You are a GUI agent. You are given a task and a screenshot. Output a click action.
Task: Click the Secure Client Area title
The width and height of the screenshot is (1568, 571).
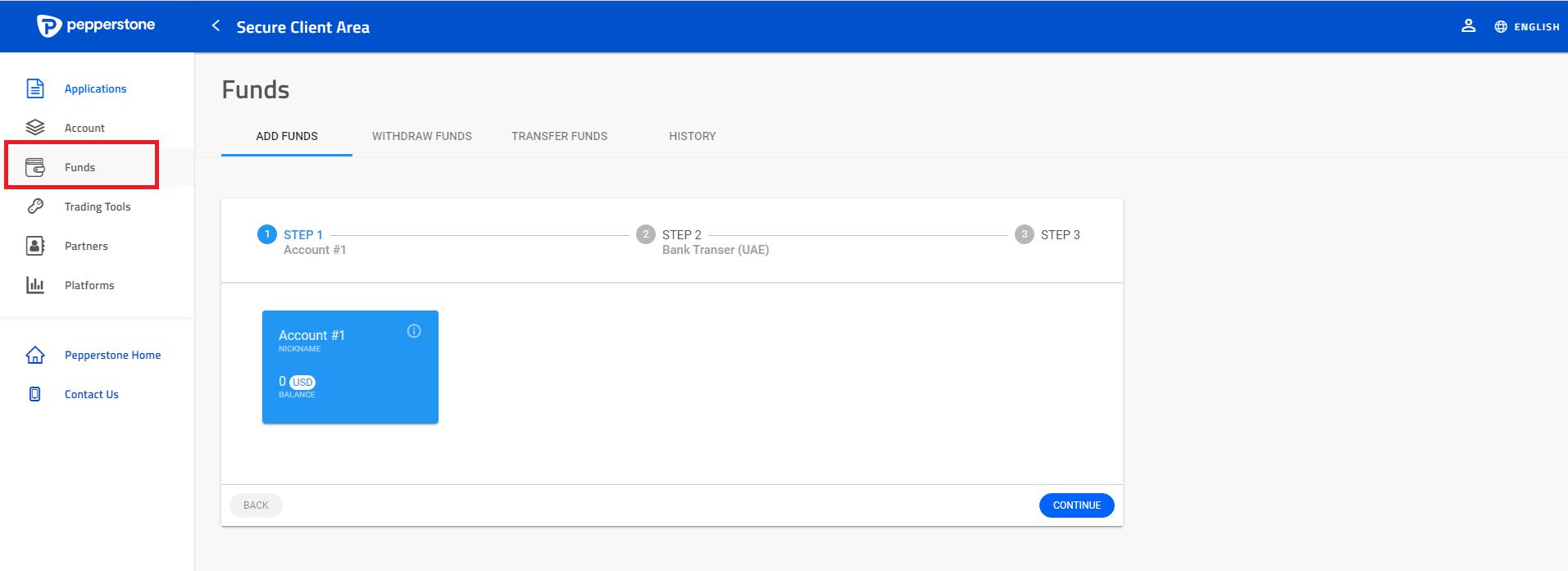(302, 27)
